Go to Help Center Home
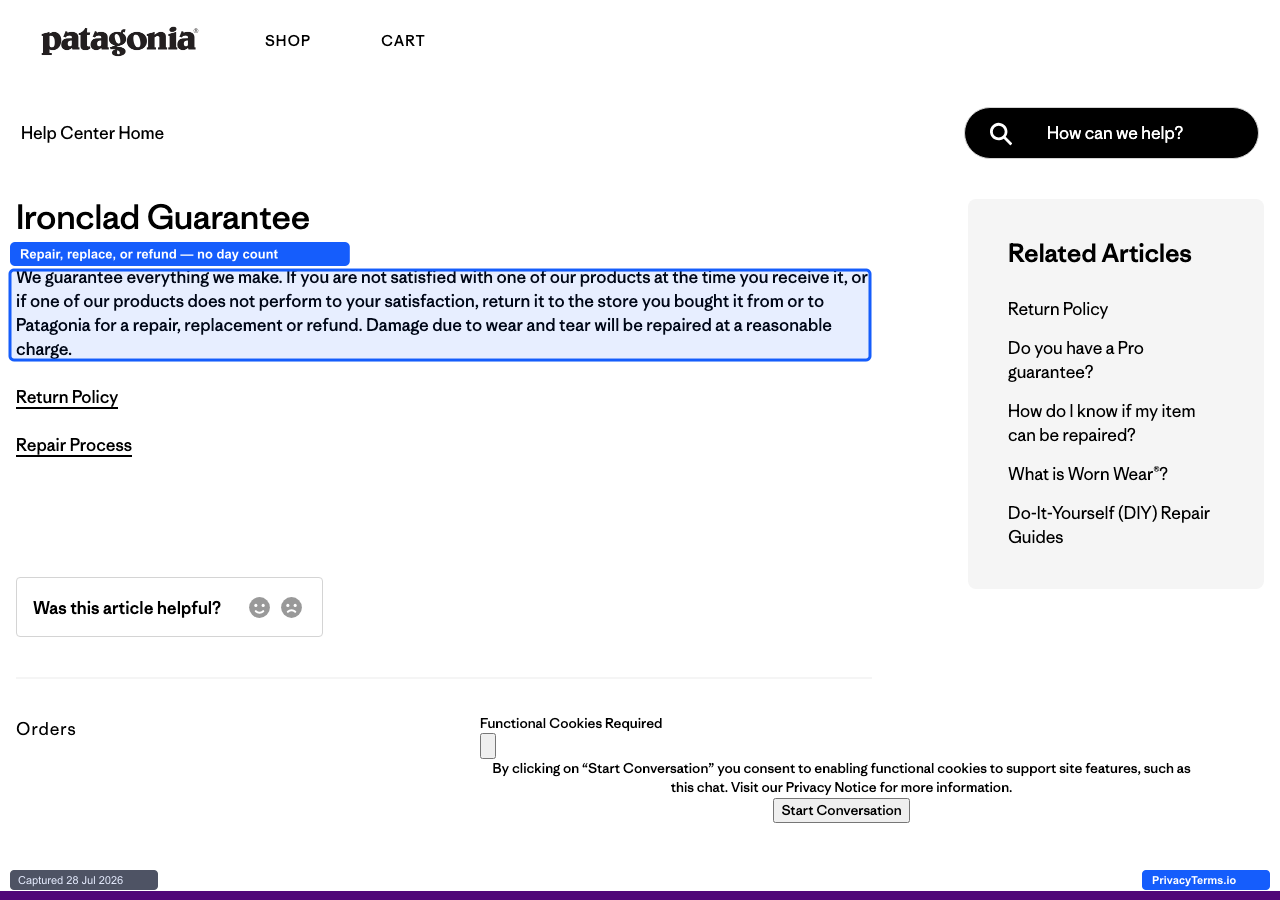 pos(92,133)
